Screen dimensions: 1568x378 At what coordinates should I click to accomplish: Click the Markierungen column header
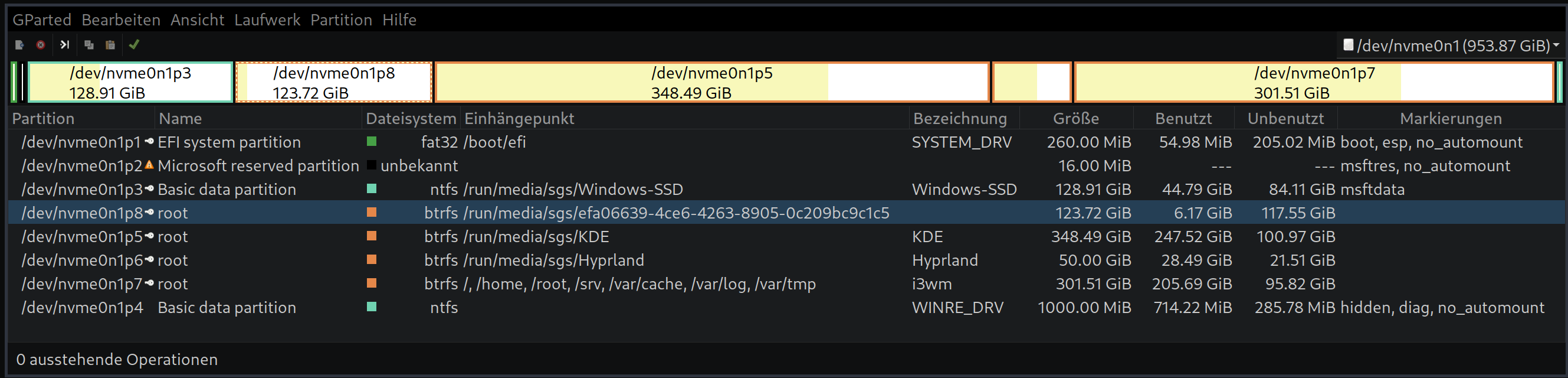(1451, 118)
